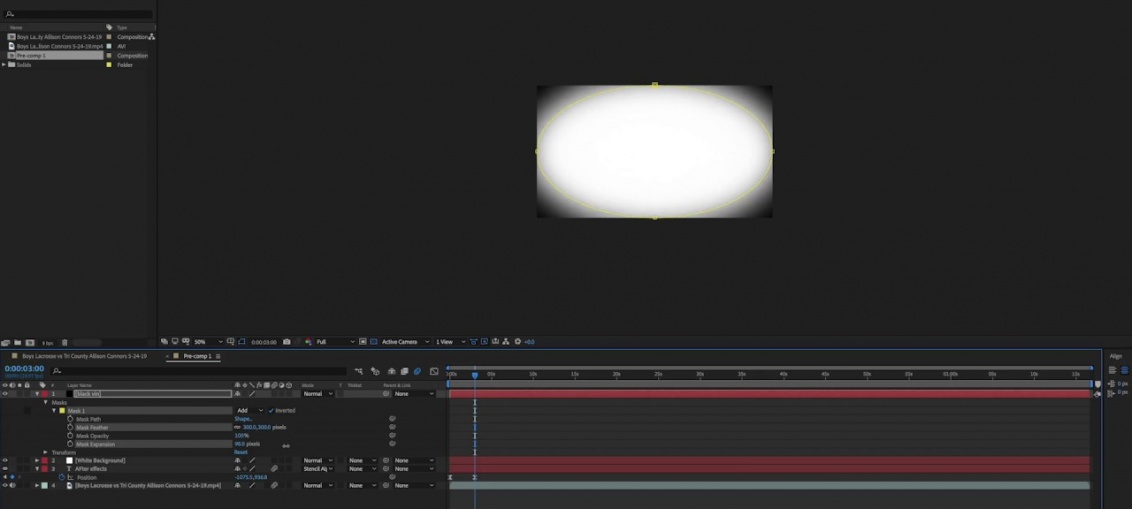Open the Align panel tab

pos(1116,356)
